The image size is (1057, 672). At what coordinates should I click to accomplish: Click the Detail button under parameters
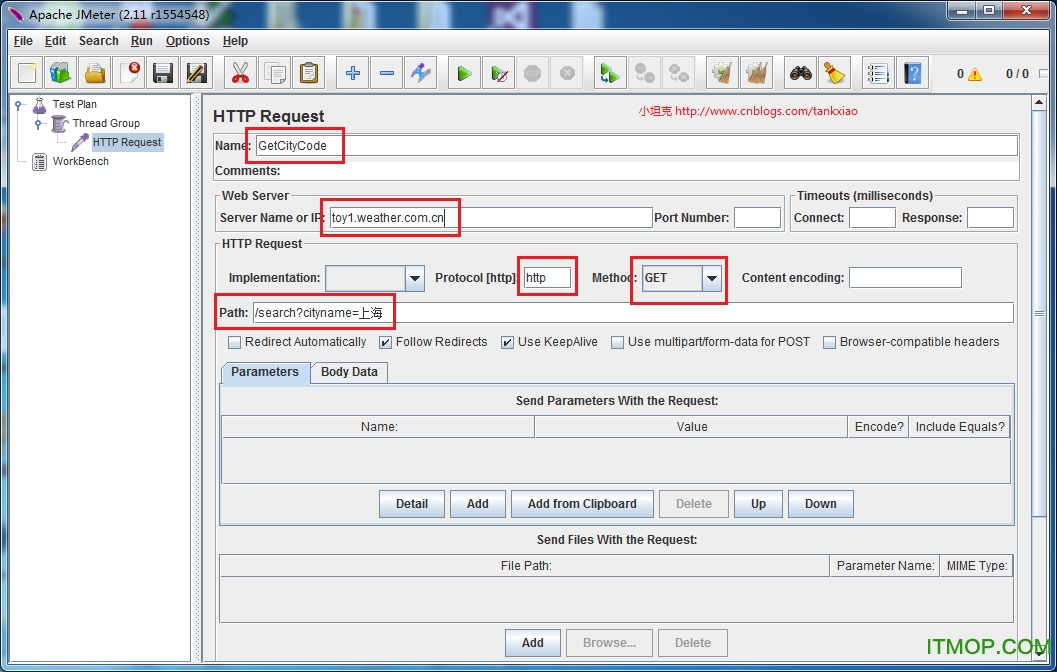point(411,504)
